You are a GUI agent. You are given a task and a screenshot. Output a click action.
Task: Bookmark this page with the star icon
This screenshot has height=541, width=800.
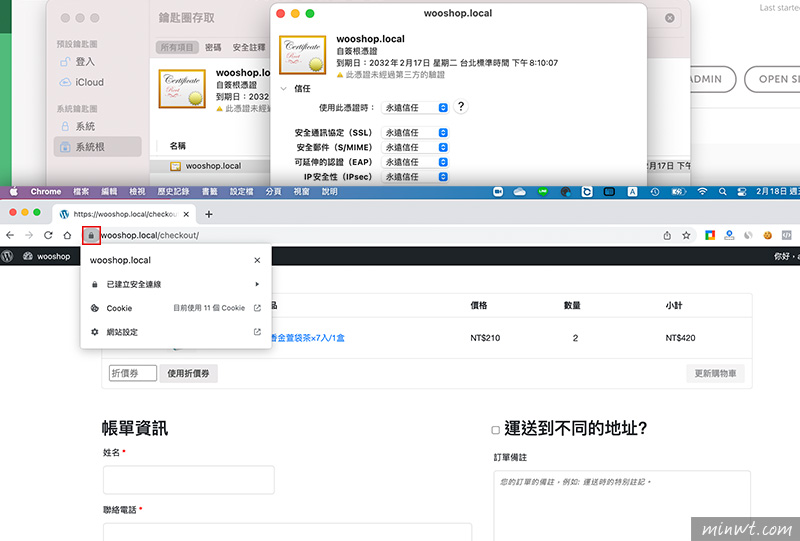point(686,235)
